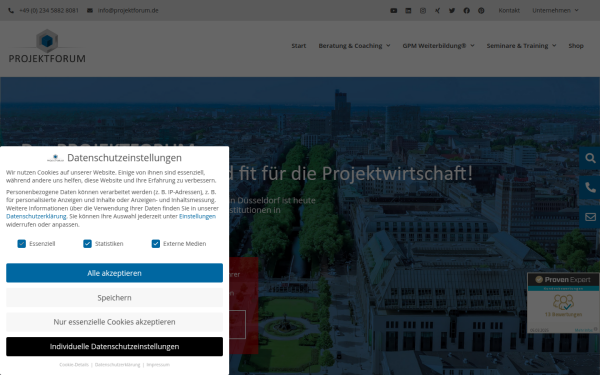
Task: Click the Projektforum logo
Action: coord(47,46)
